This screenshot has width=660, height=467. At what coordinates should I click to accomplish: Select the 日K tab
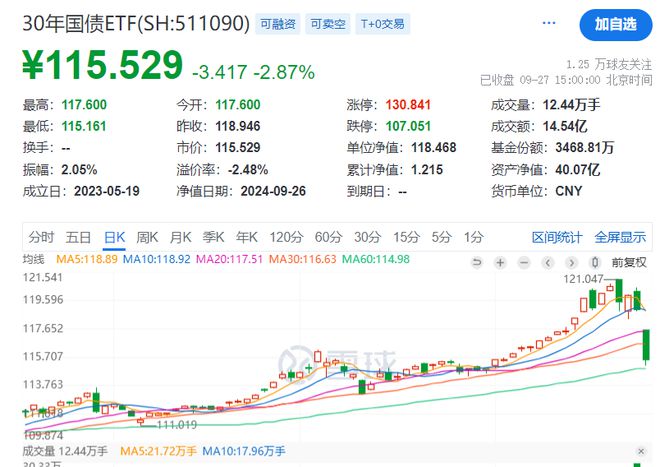tap(114, 237)
